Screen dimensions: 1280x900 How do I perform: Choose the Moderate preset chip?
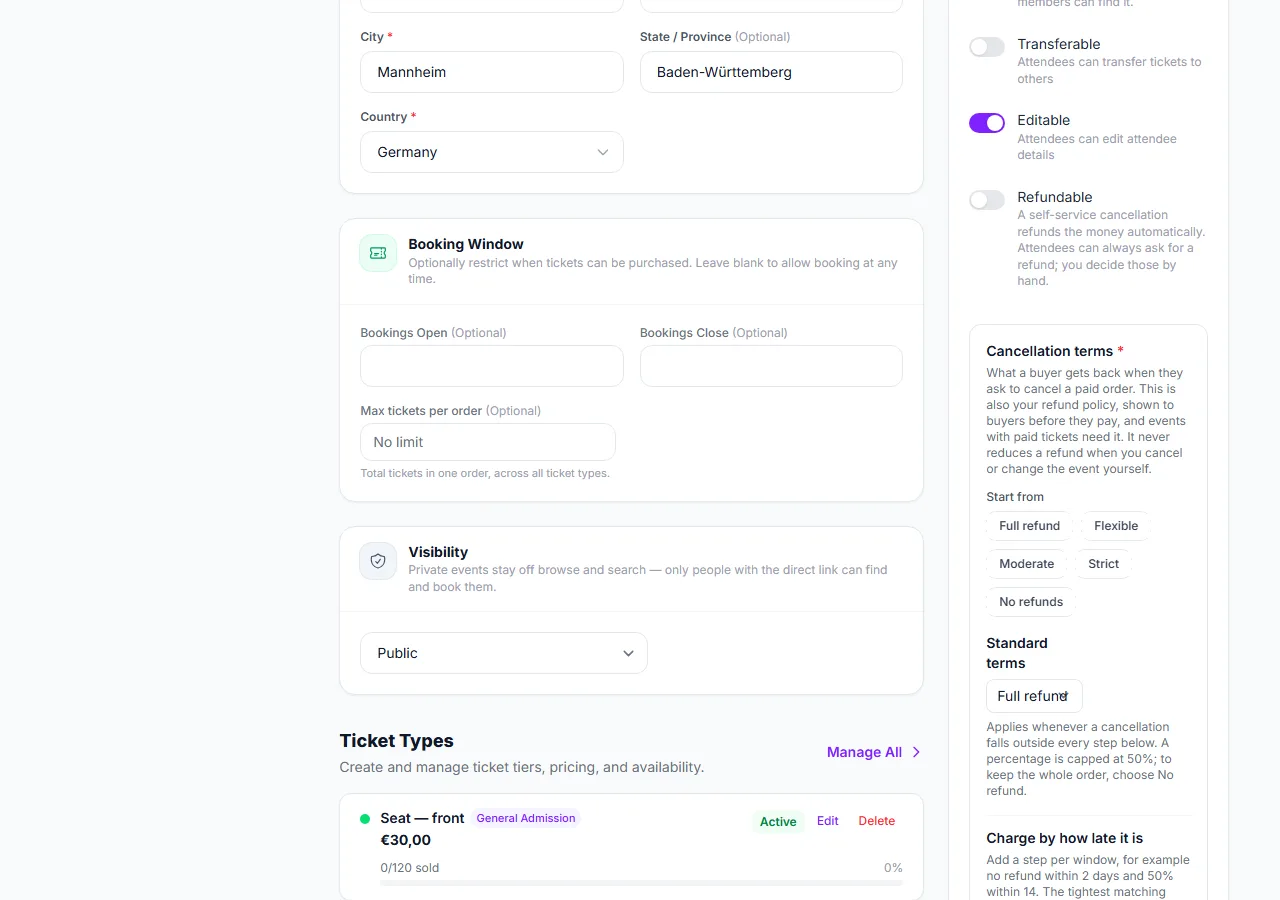(x=1026, y=564)
